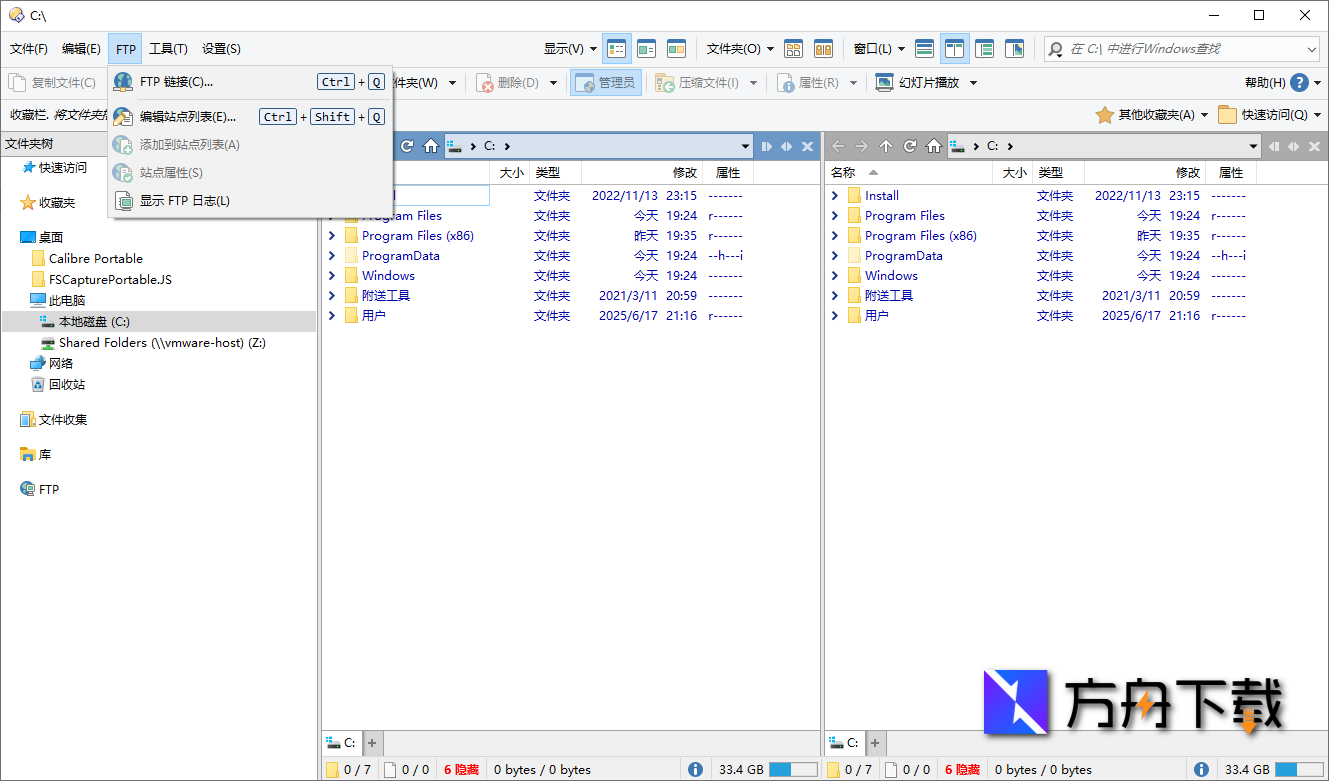Click the Home icon in the breadcrumb bar
The width and height of the screenshot is (1329, 781).
pyautogui.click(x=431, y=145)
